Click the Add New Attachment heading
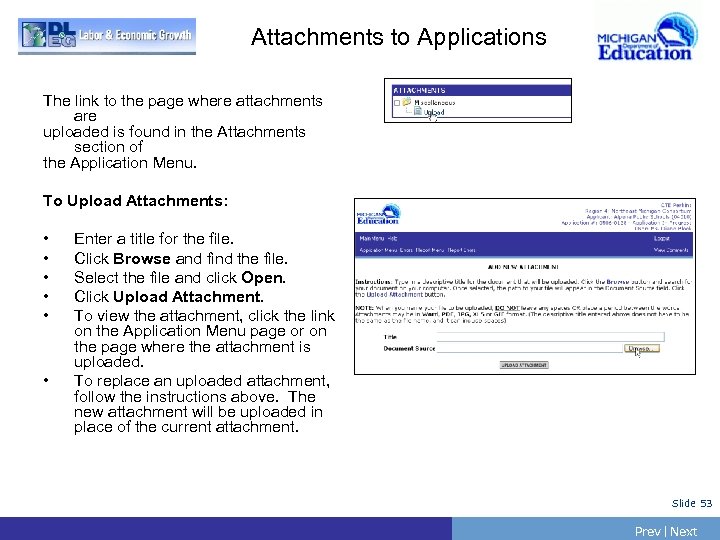Screen dimensions: 720x540 pyautogui.click(x=523, y=267)
